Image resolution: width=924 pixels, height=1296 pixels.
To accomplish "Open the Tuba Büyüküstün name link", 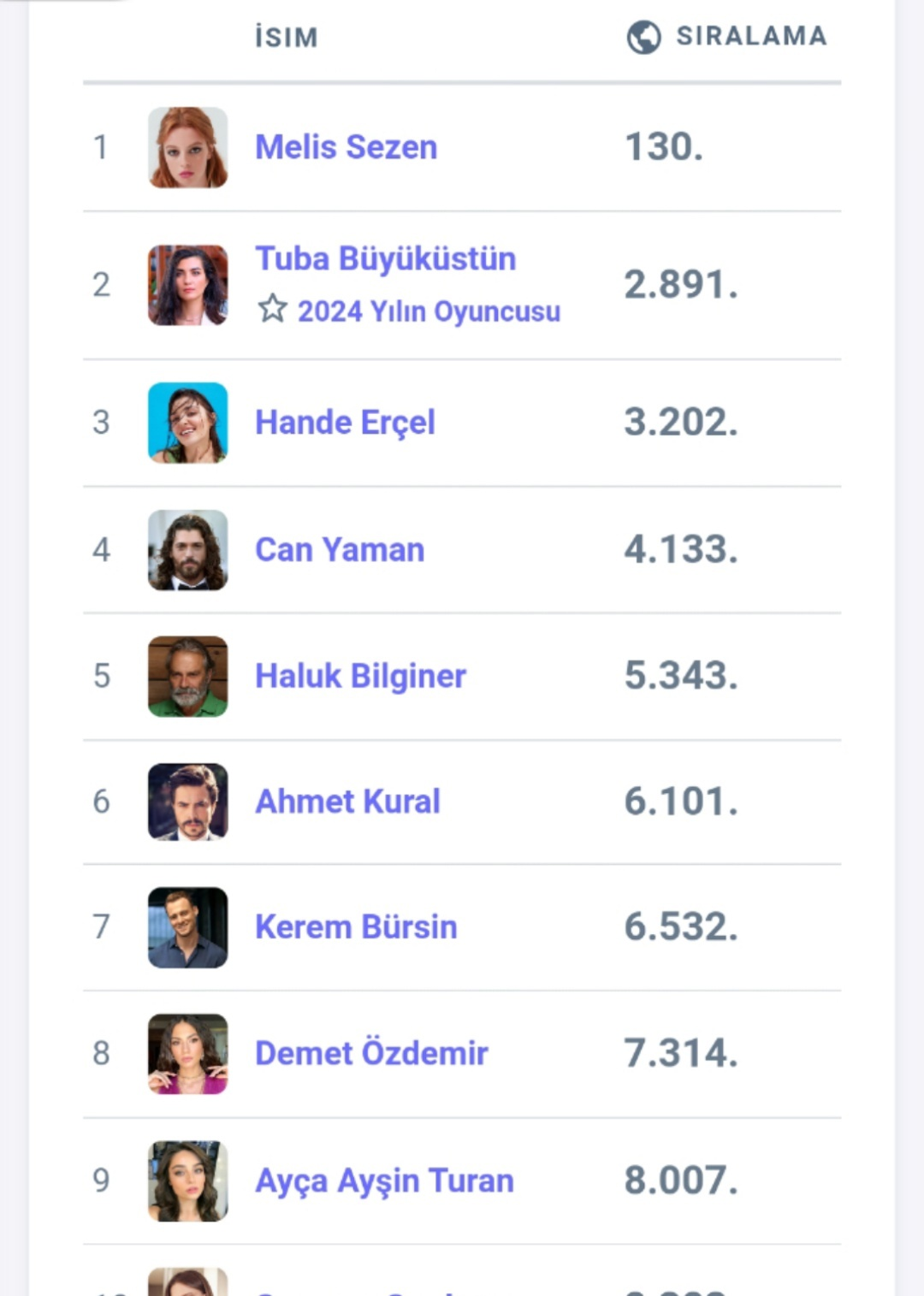I will 386,258.
